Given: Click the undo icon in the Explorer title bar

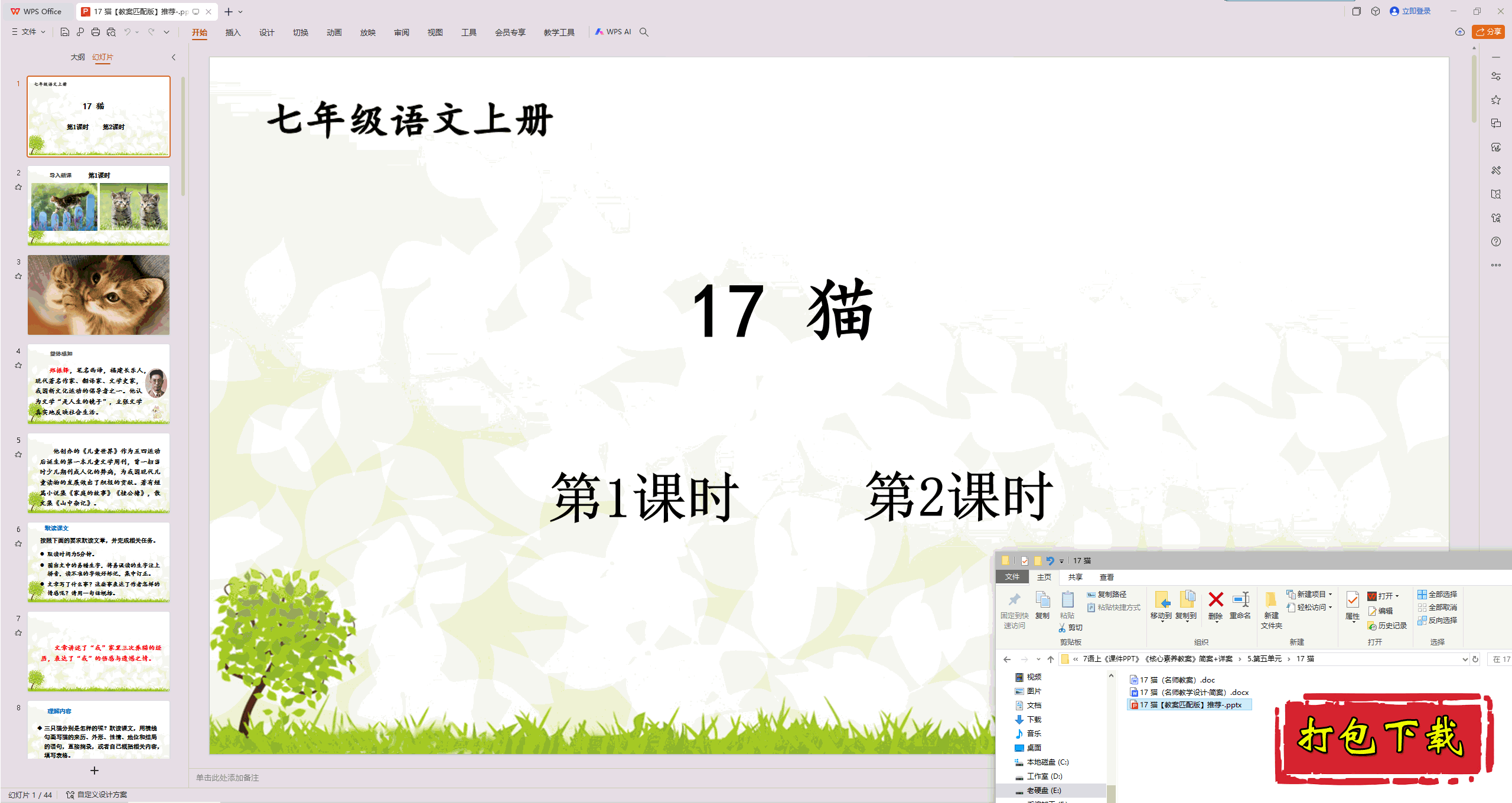Looking at the screenshot, I should point(1050,561).
